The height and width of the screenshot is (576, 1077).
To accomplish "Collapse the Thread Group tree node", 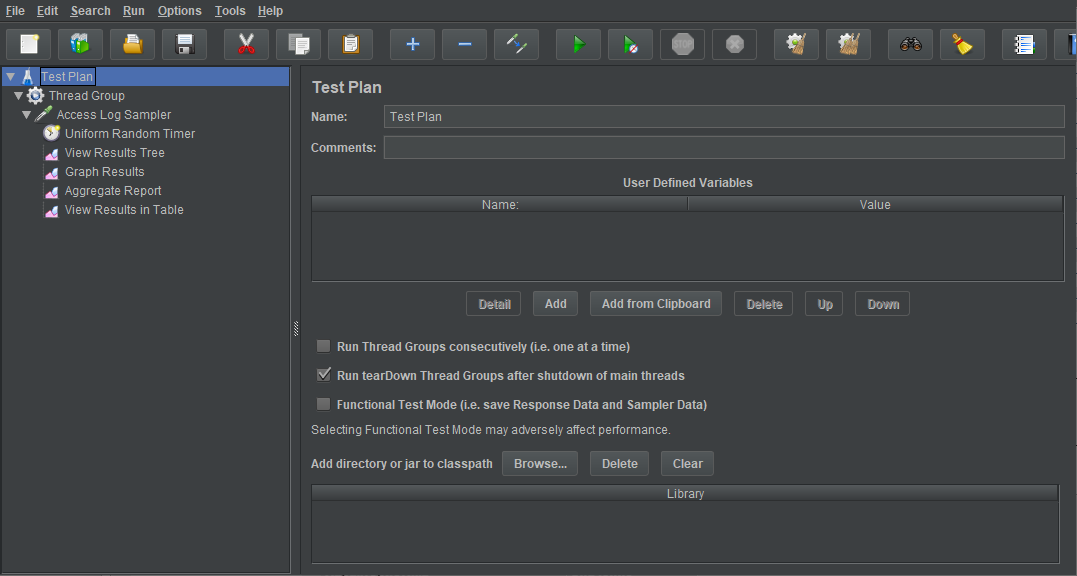I will click(x=19, y=95).
